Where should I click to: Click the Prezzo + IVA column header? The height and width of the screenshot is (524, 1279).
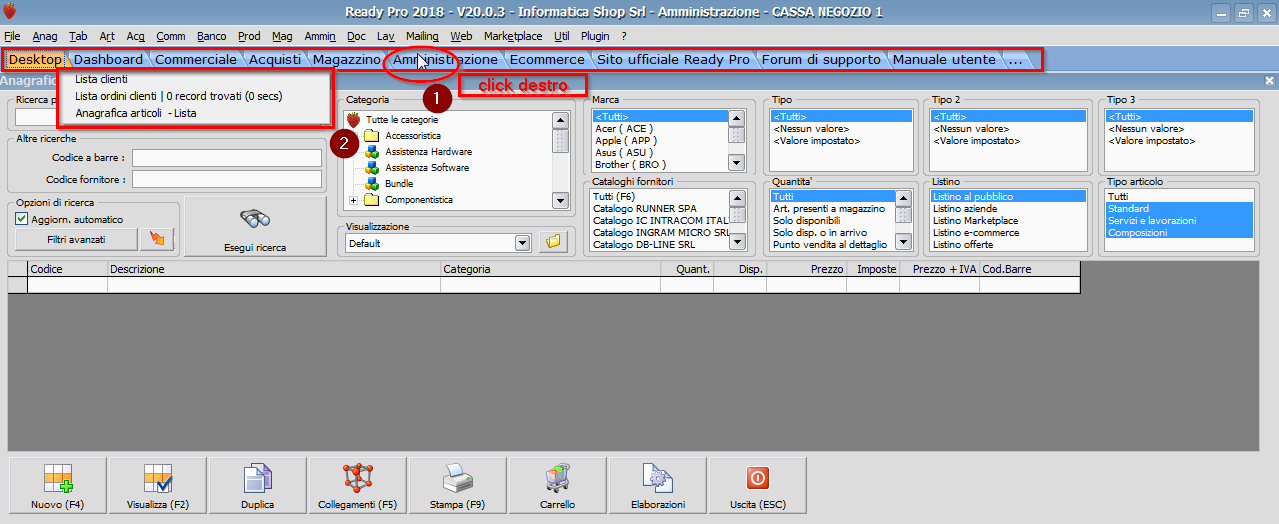pyautogui.click(x=940, y=269)
